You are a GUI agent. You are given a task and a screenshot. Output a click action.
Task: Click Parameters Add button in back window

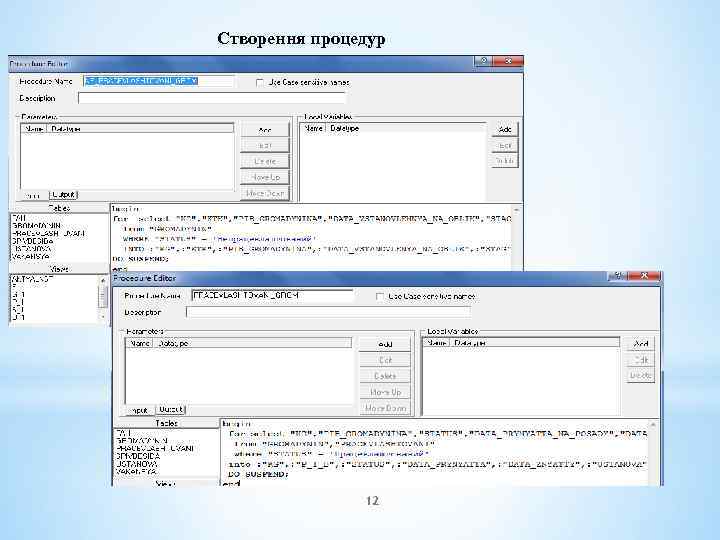pyautogui.click(x=265, y=130)
